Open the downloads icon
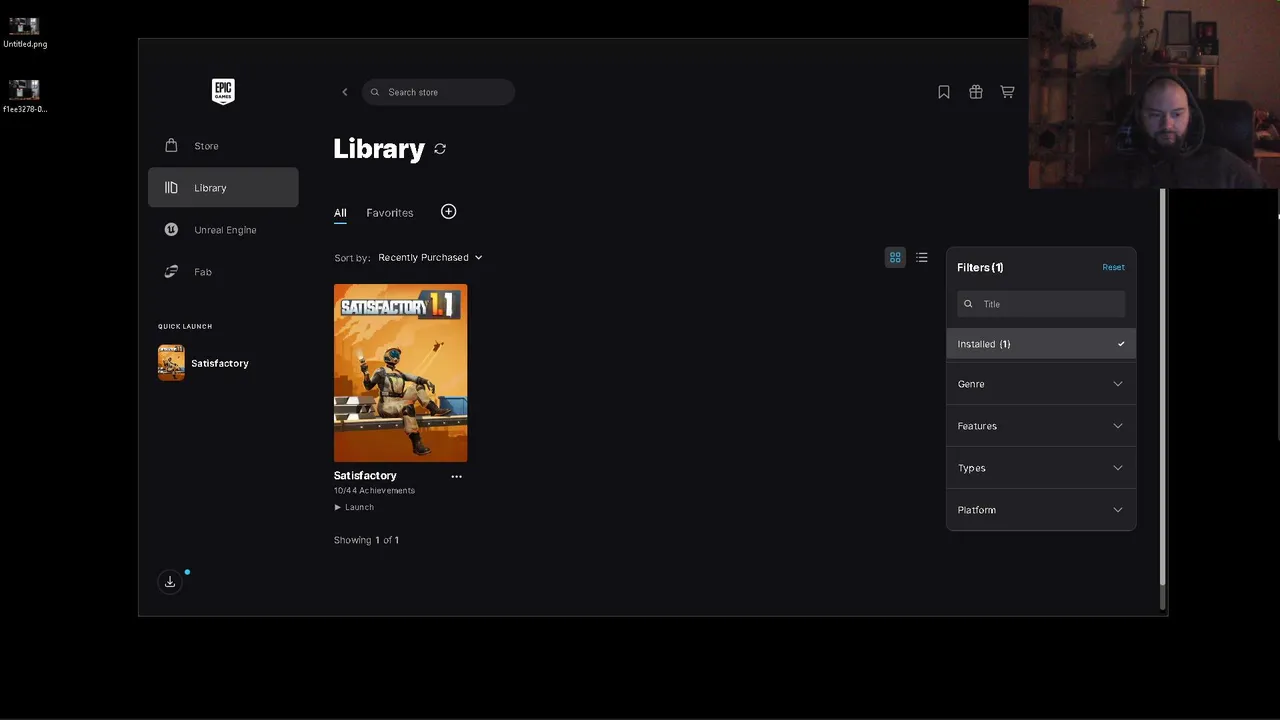1280x720 pixels. tap(170, 582)
